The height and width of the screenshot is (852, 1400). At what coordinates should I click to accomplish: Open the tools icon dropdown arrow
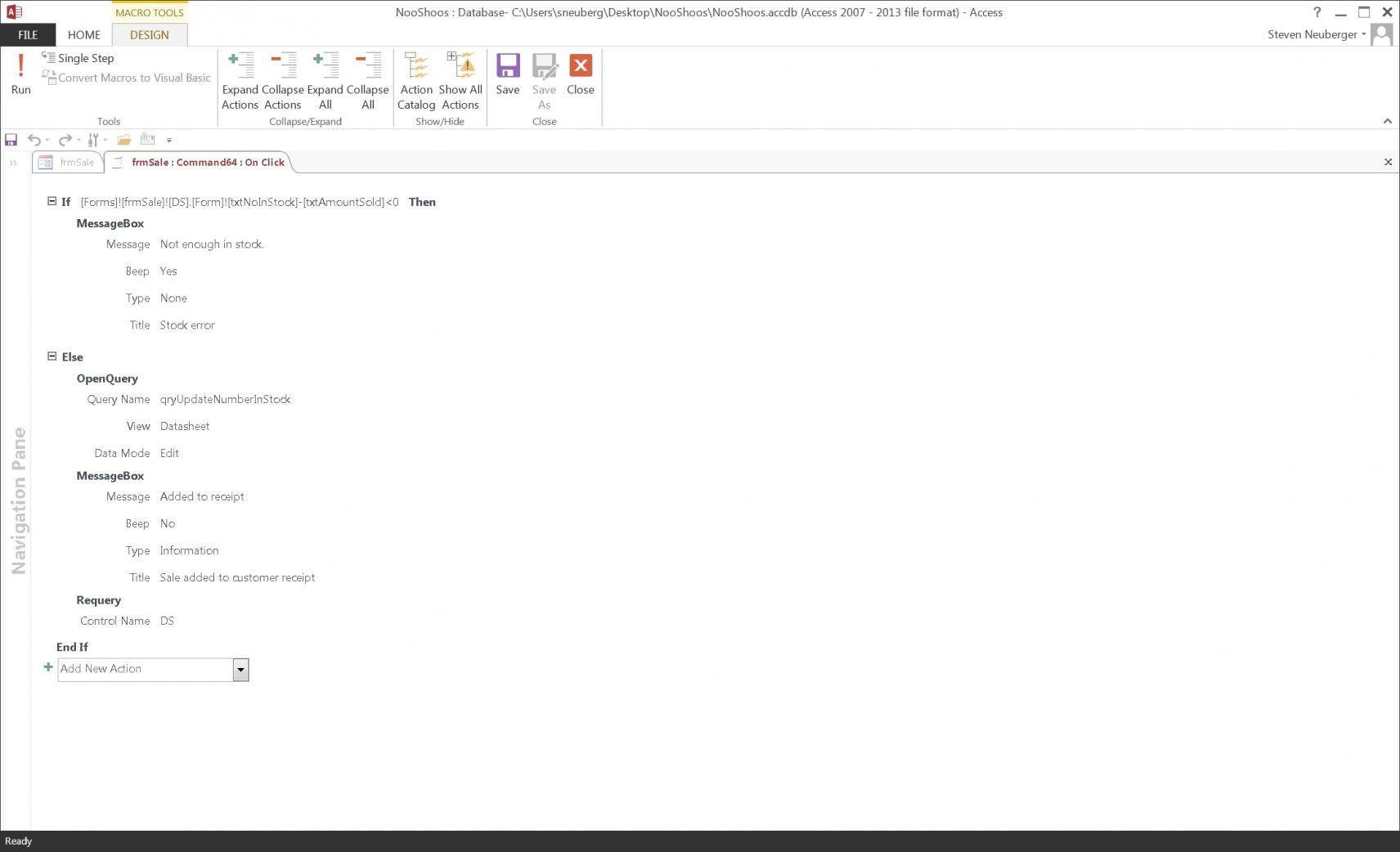105,141
